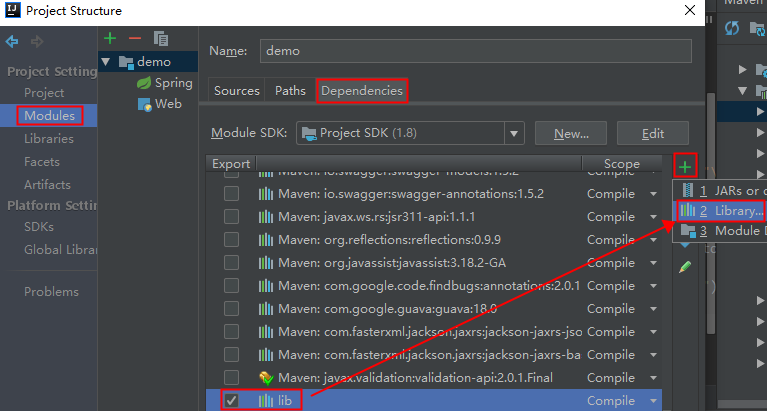This screenshot has height=411, width=767.
Task: Click the Maven window folder reimport icon
Action: click(x=759, y=29)
